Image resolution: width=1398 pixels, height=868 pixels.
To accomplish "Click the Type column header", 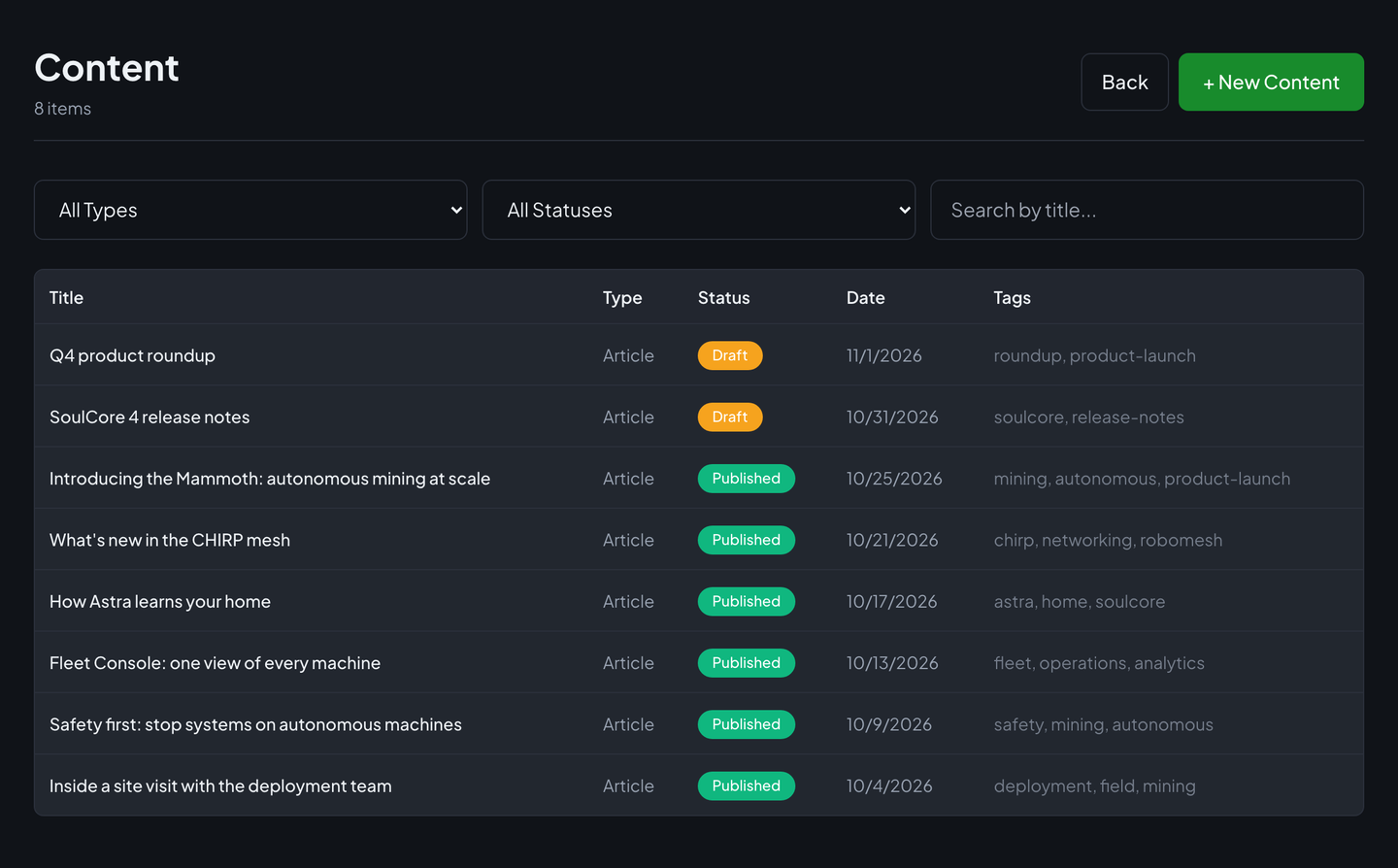I will (x=622, y=298).
